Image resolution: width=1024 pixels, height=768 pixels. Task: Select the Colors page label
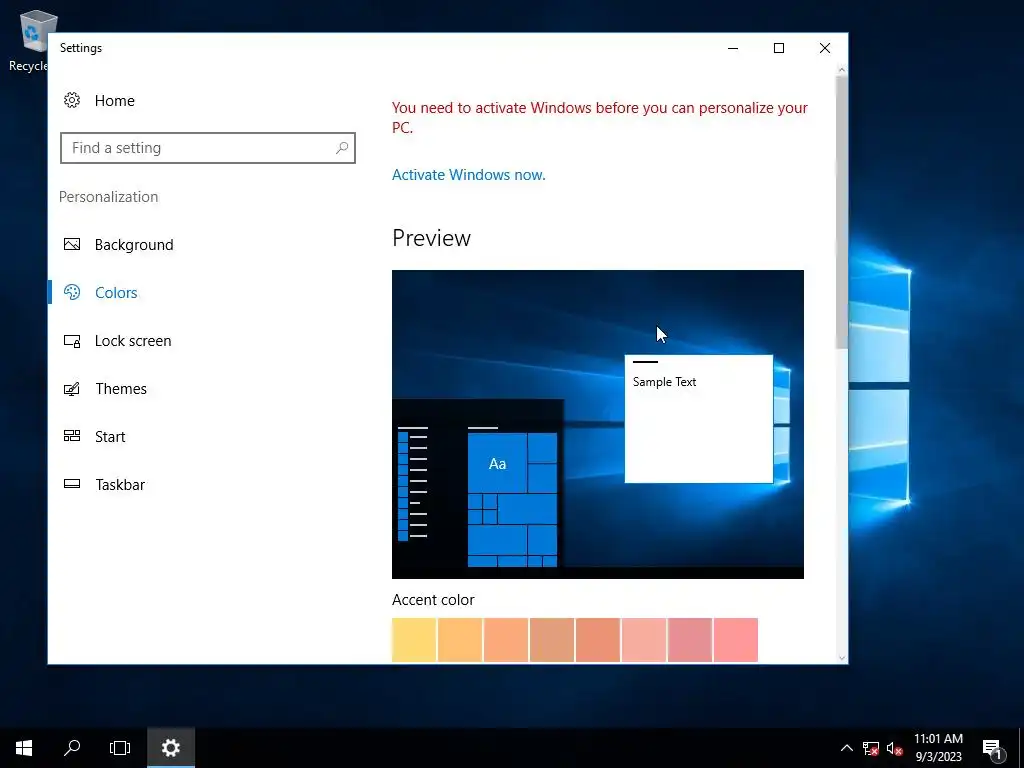pyautogui.click(x=116, y=293)
